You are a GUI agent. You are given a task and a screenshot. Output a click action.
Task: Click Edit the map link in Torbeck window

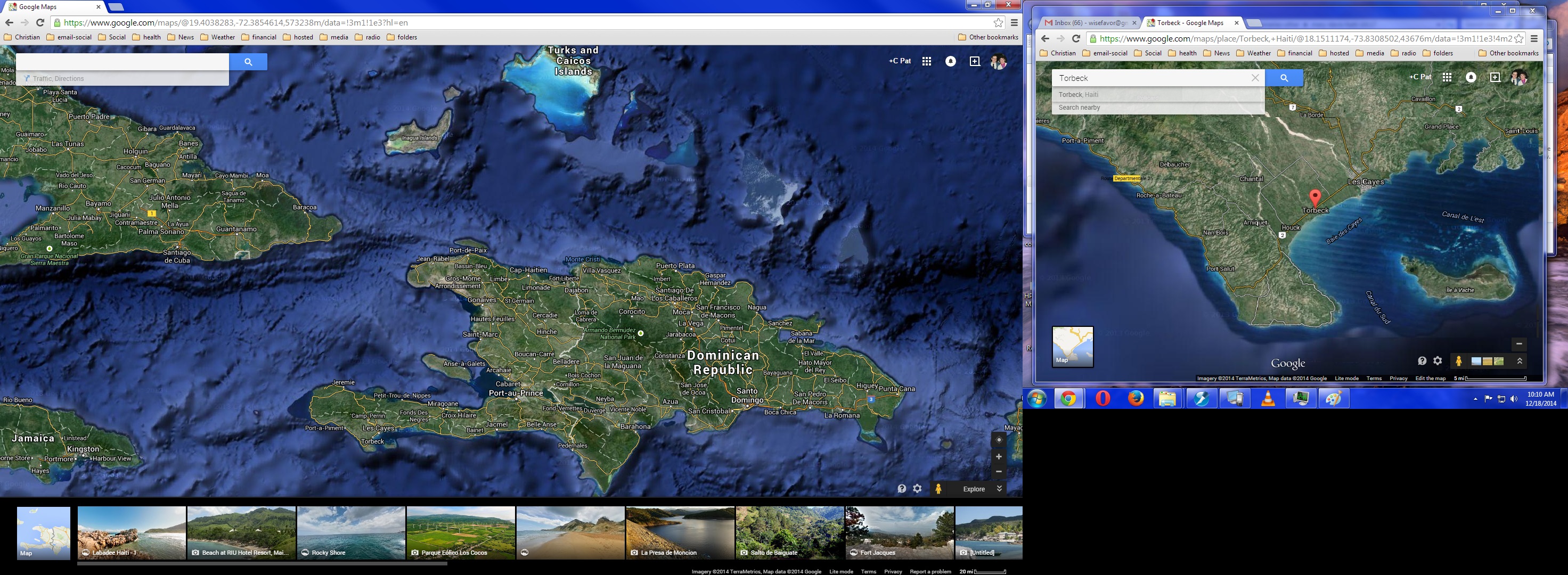click(1430, 379)
